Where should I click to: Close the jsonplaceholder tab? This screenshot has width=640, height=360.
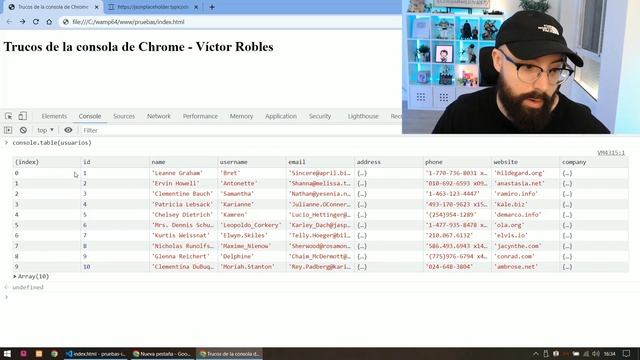196,7
